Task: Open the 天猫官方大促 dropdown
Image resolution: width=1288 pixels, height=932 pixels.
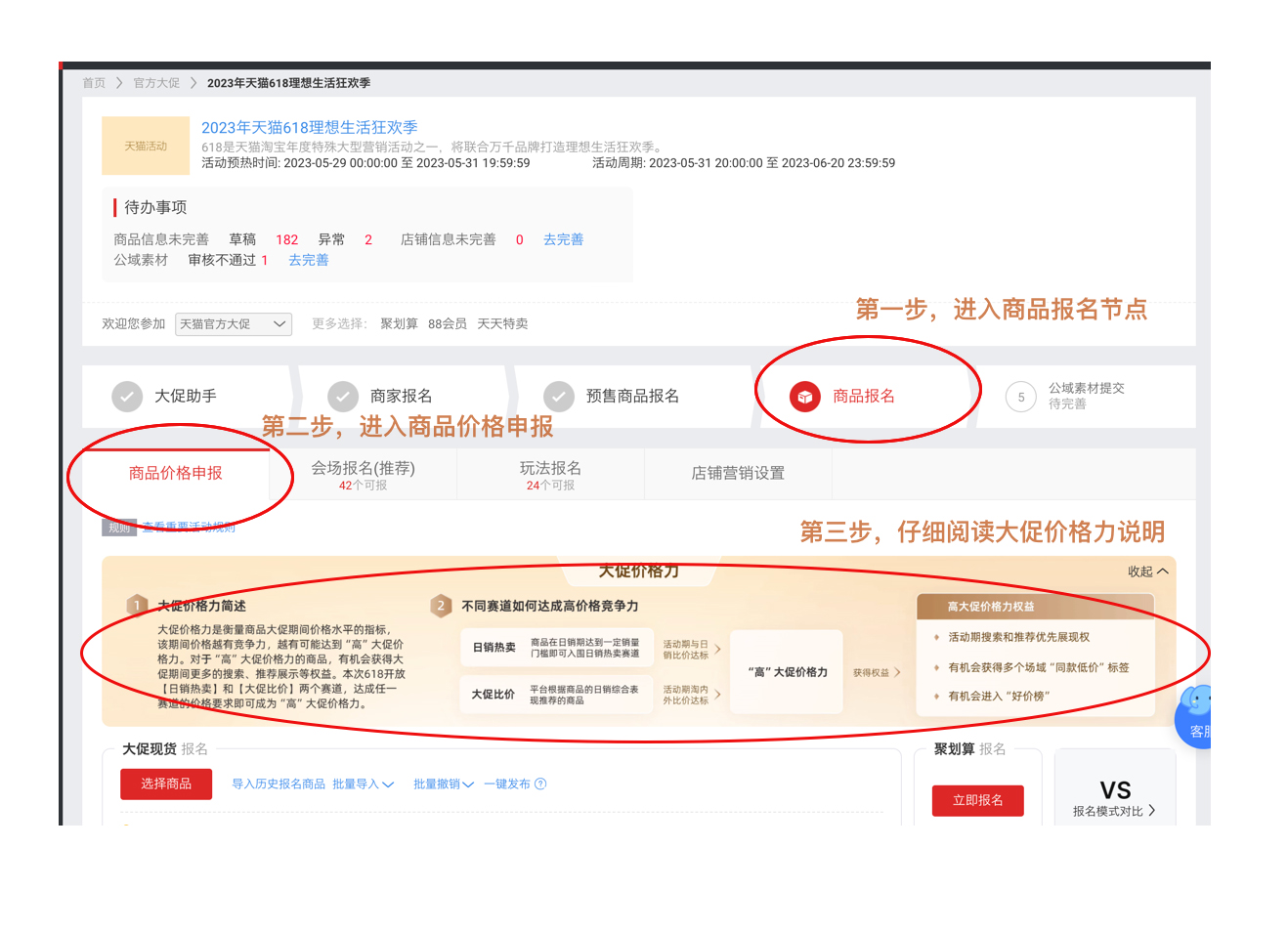Action: (234, 323)
